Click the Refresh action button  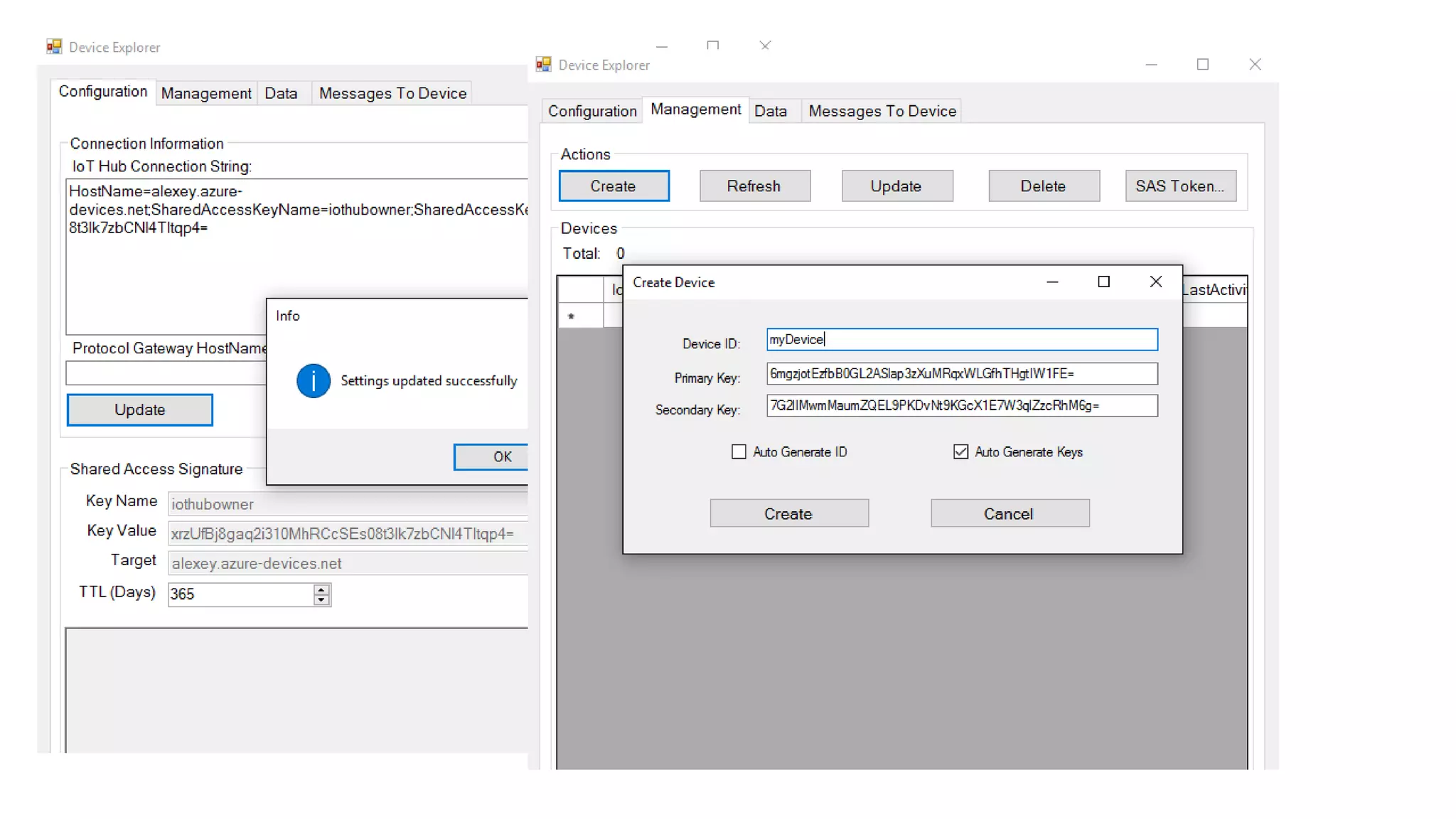[754, 186]
